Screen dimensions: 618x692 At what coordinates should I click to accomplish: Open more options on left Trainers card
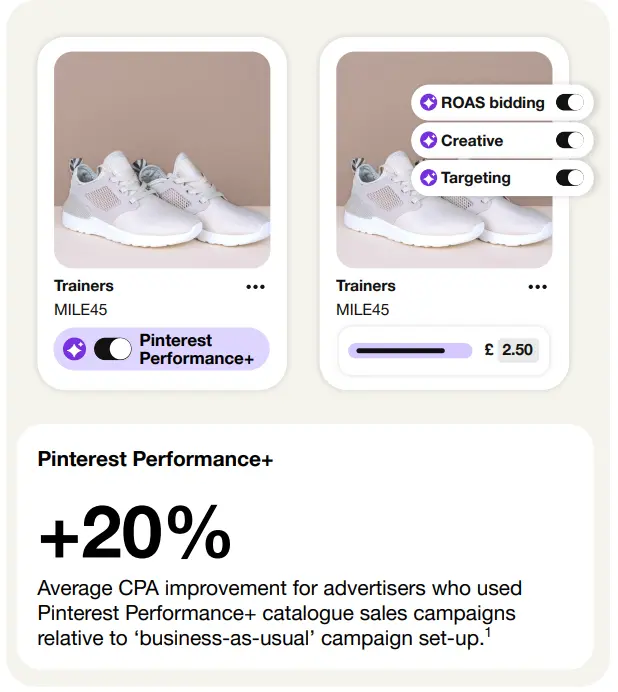tap(256, 287)
